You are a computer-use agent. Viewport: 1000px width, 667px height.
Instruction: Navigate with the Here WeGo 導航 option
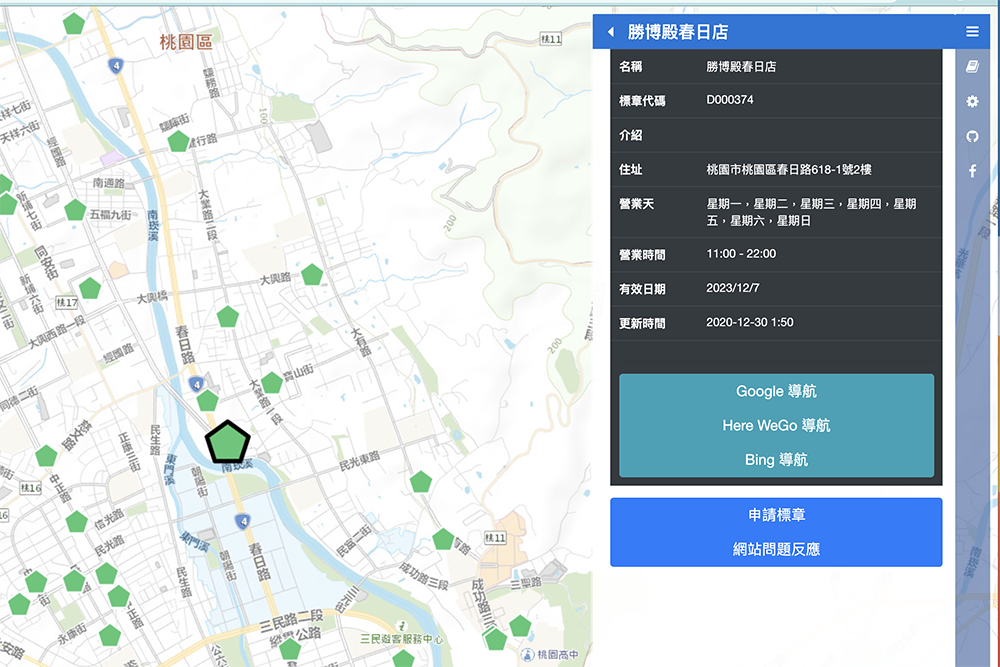point(776,425)
